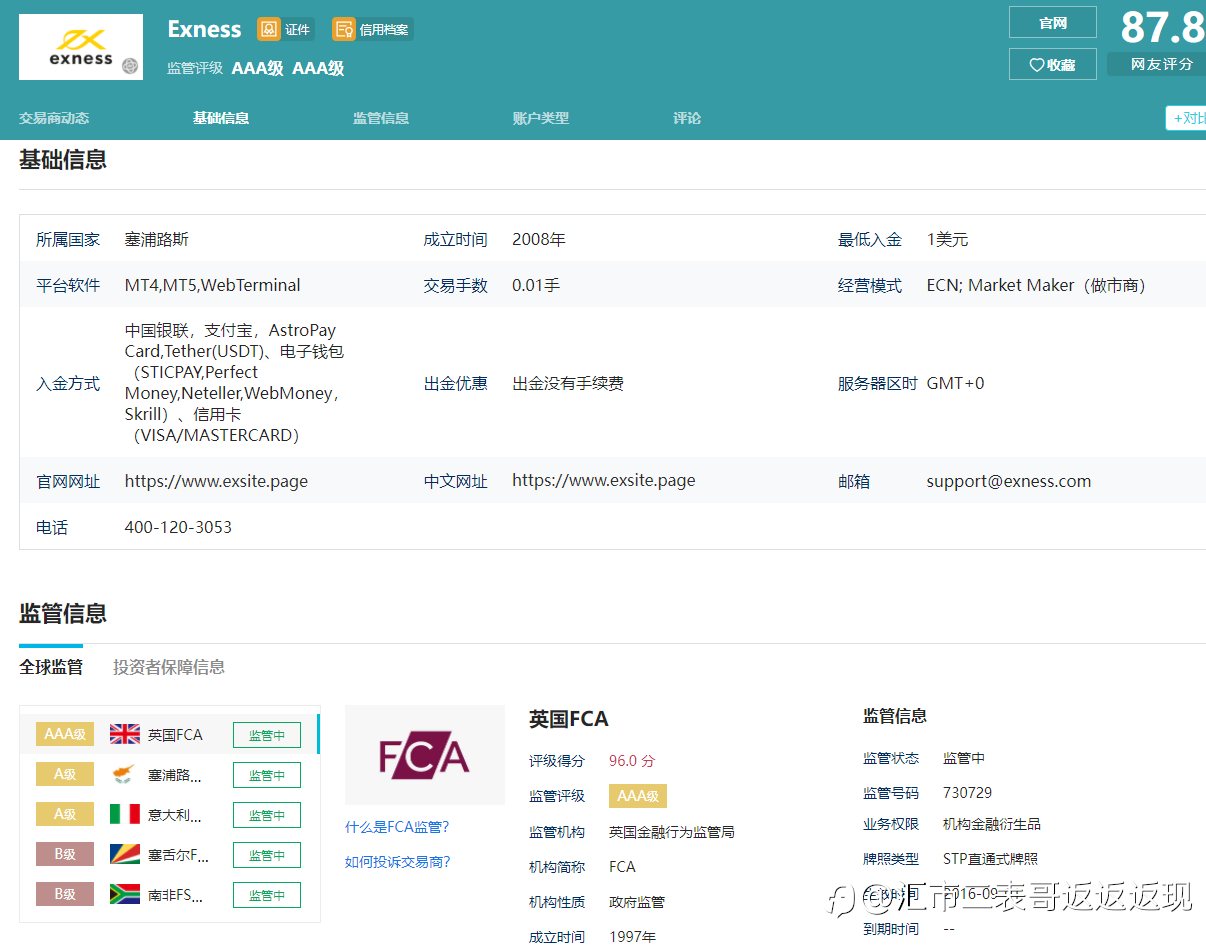The width and height of the screenshot is (1206, 952).
Task: Click the regulation number 730729
Action: pyautogui.click(x=967, y=793)
